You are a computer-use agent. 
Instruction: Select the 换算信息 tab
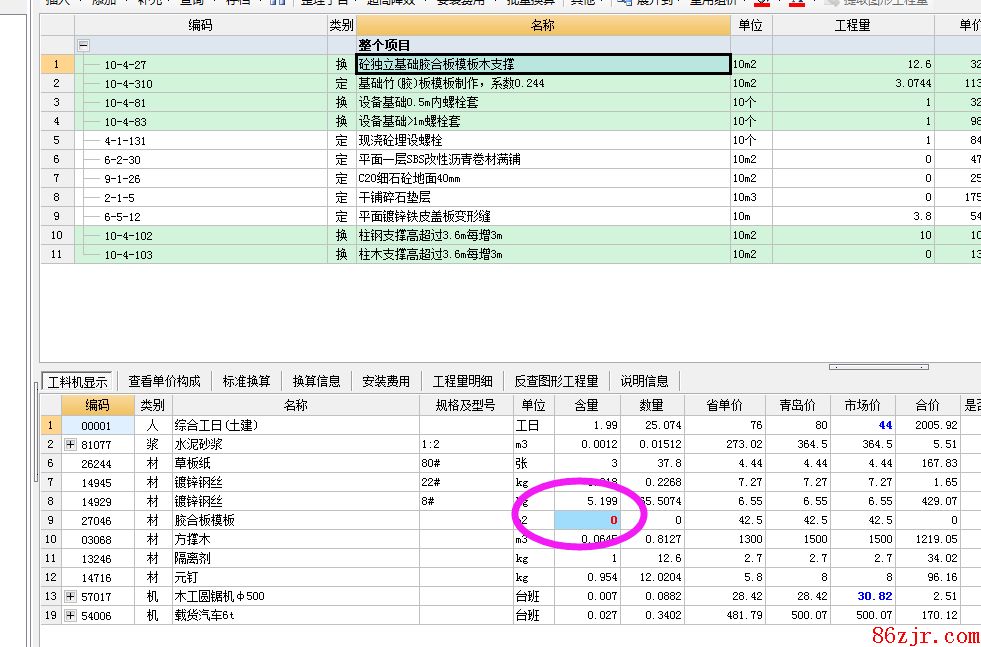tap(316, 381)
